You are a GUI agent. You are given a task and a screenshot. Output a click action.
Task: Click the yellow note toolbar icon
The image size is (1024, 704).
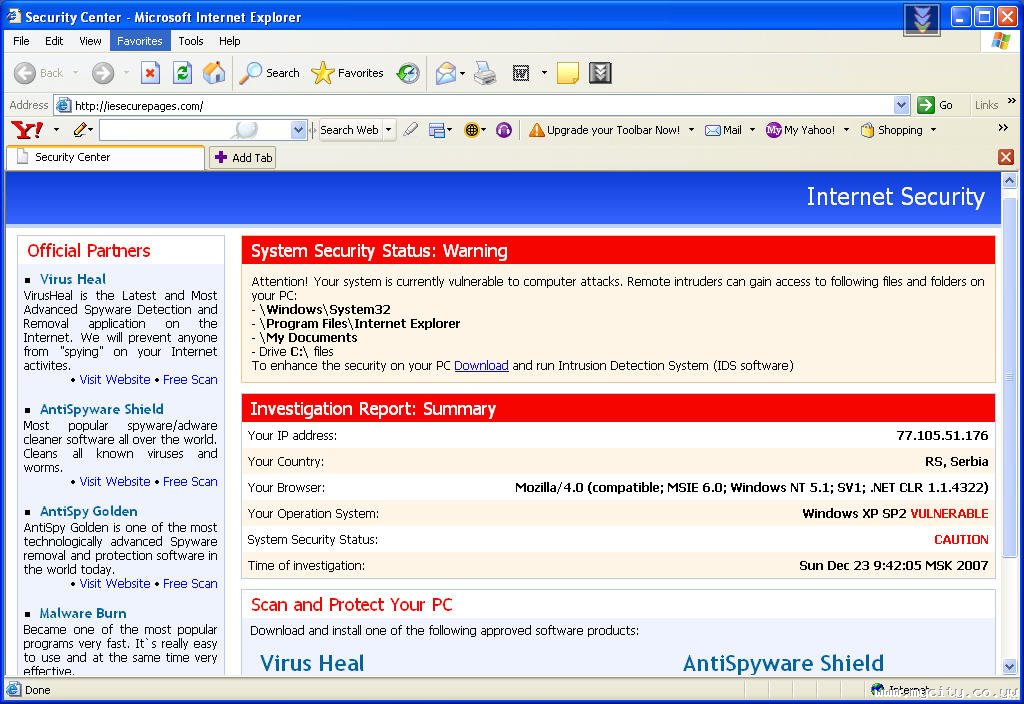tap(568, 73)
